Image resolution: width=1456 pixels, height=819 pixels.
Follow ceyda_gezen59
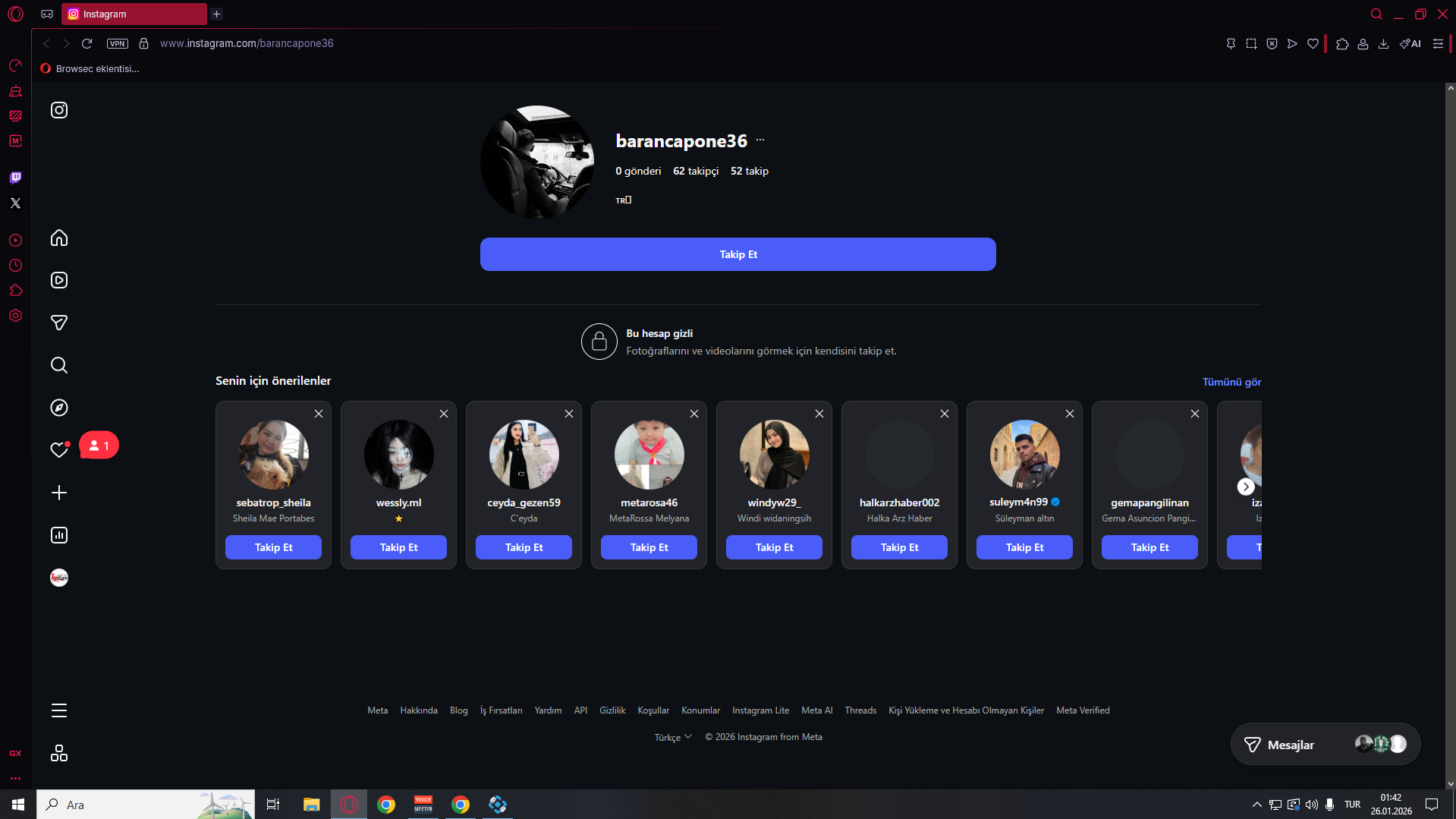(524, 547)
